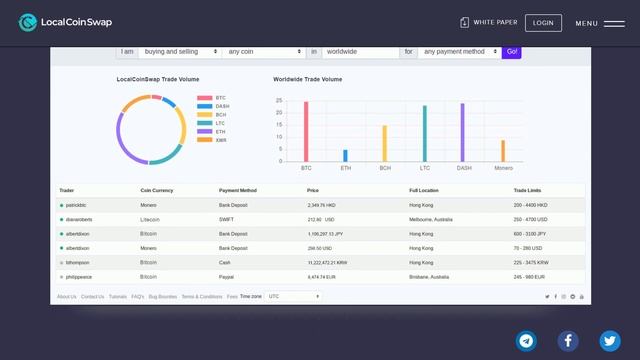Toggle the XMR legend color swatch
The height and width of the screenshot is (360, 640).
point(204,140)
